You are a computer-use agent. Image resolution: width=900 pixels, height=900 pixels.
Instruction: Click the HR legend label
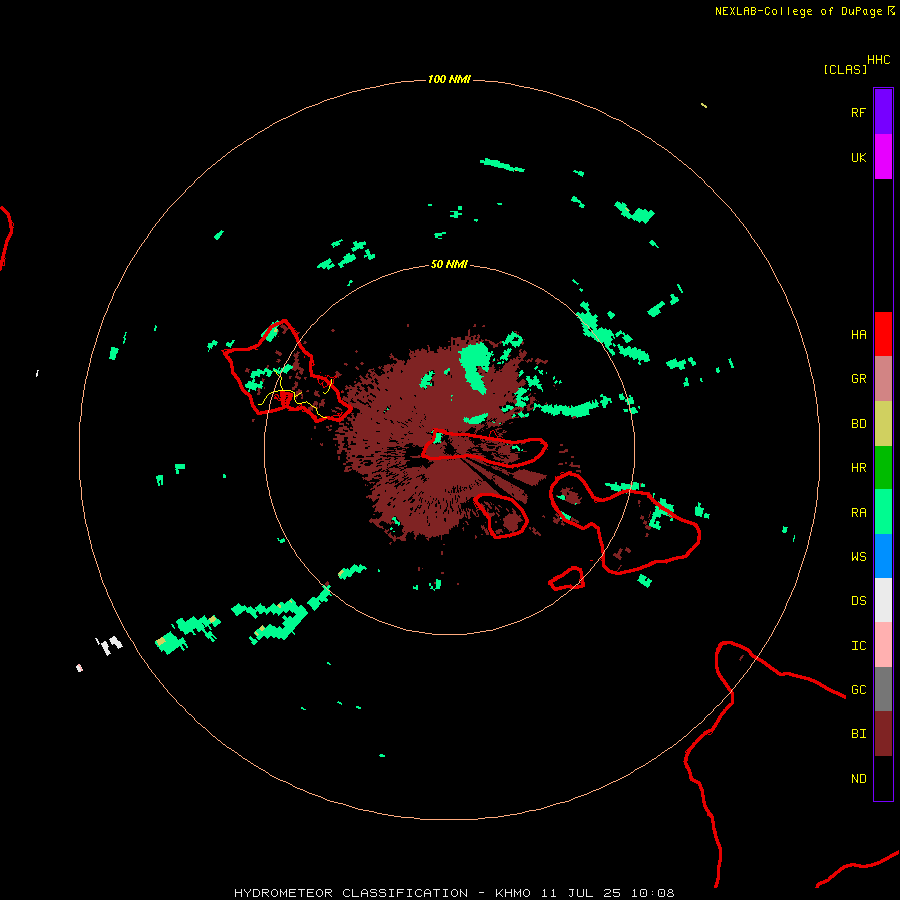coord(858,468)
